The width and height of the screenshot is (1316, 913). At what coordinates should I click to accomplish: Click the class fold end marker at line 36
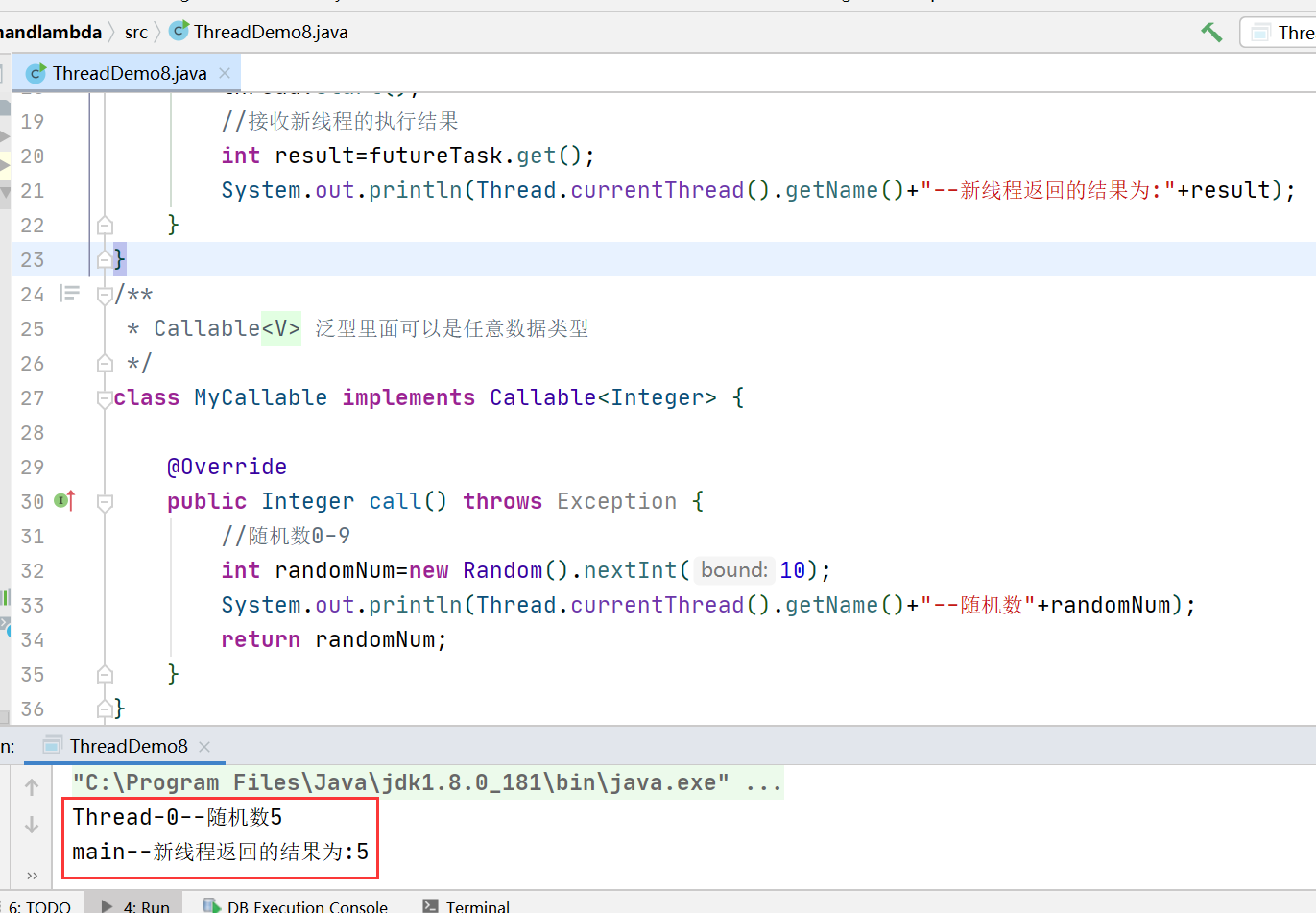pos(105,709)
